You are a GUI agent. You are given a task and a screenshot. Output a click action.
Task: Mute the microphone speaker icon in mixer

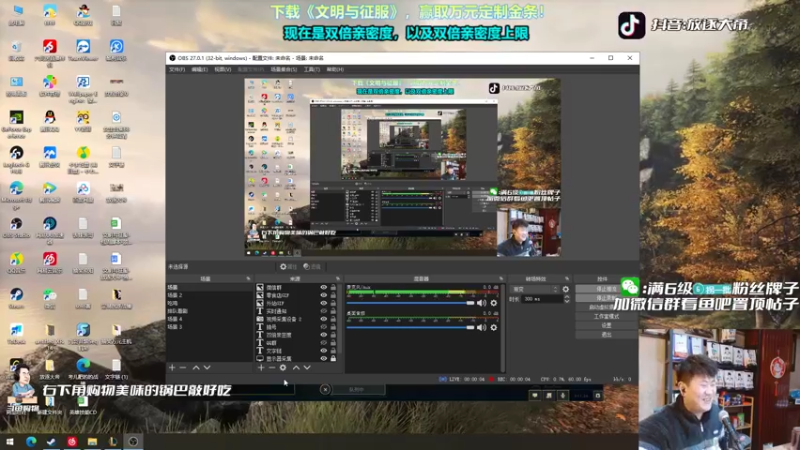coord(481,303)
